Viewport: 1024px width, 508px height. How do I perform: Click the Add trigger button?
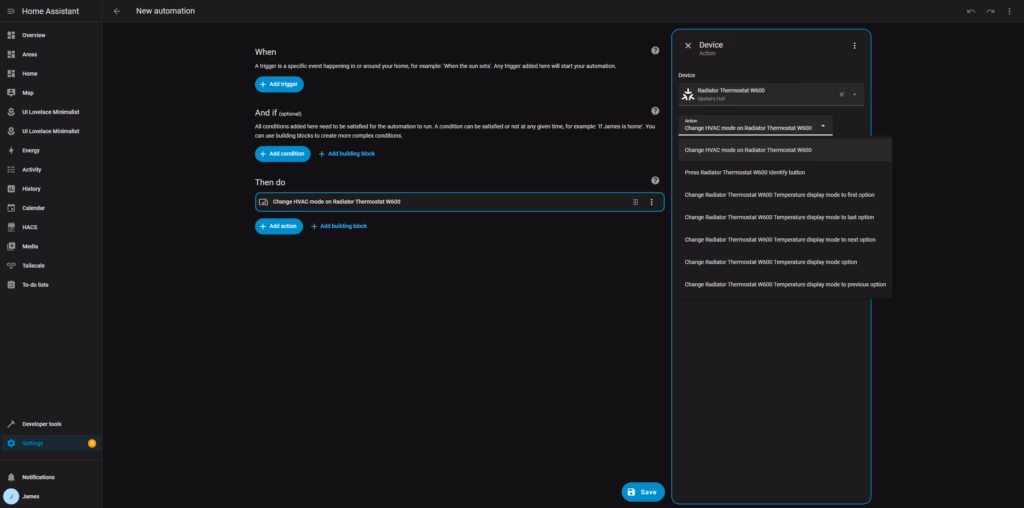[x=279, y=84]
